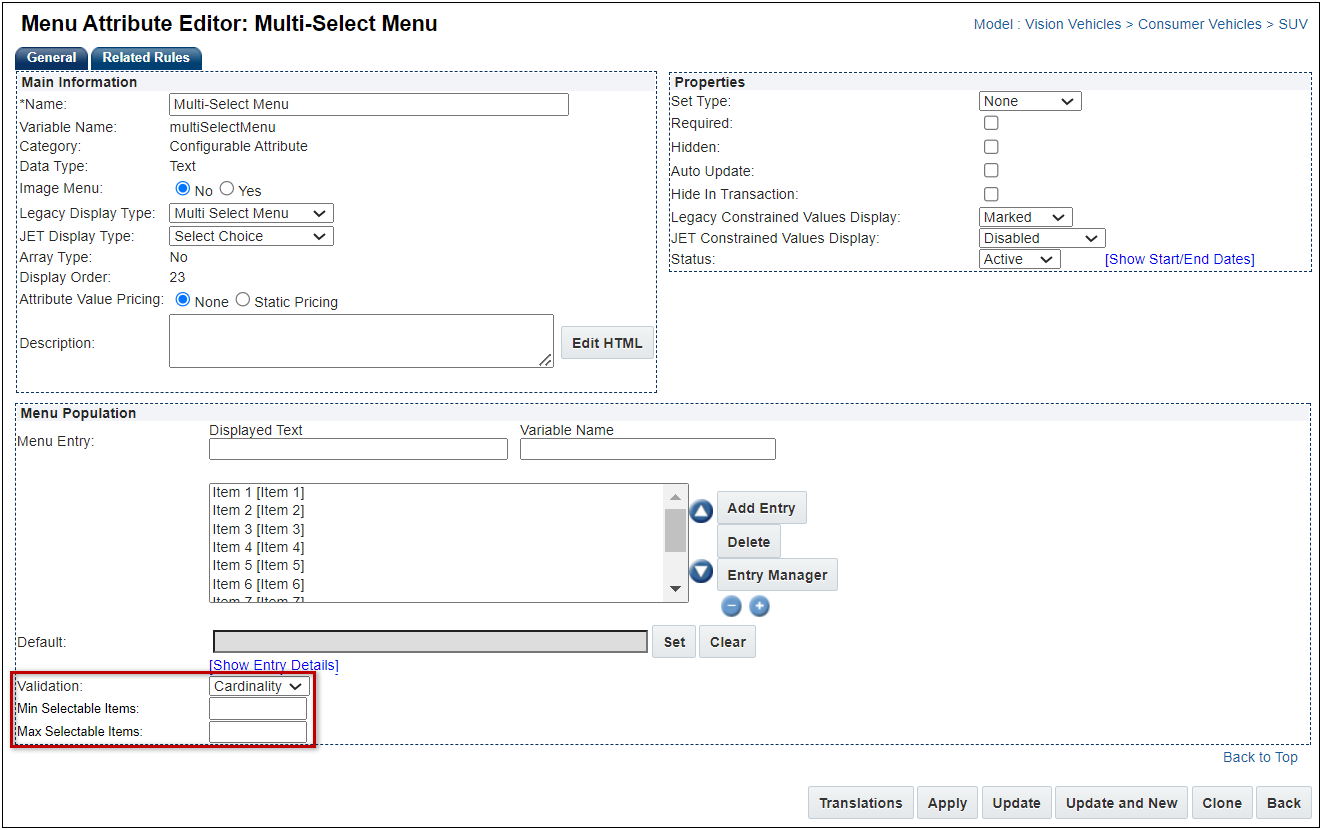Image resolution: width=1322 pixels, height=830 pixels.
Task: Open SUV breadcrumb link
Action: 1293,24
